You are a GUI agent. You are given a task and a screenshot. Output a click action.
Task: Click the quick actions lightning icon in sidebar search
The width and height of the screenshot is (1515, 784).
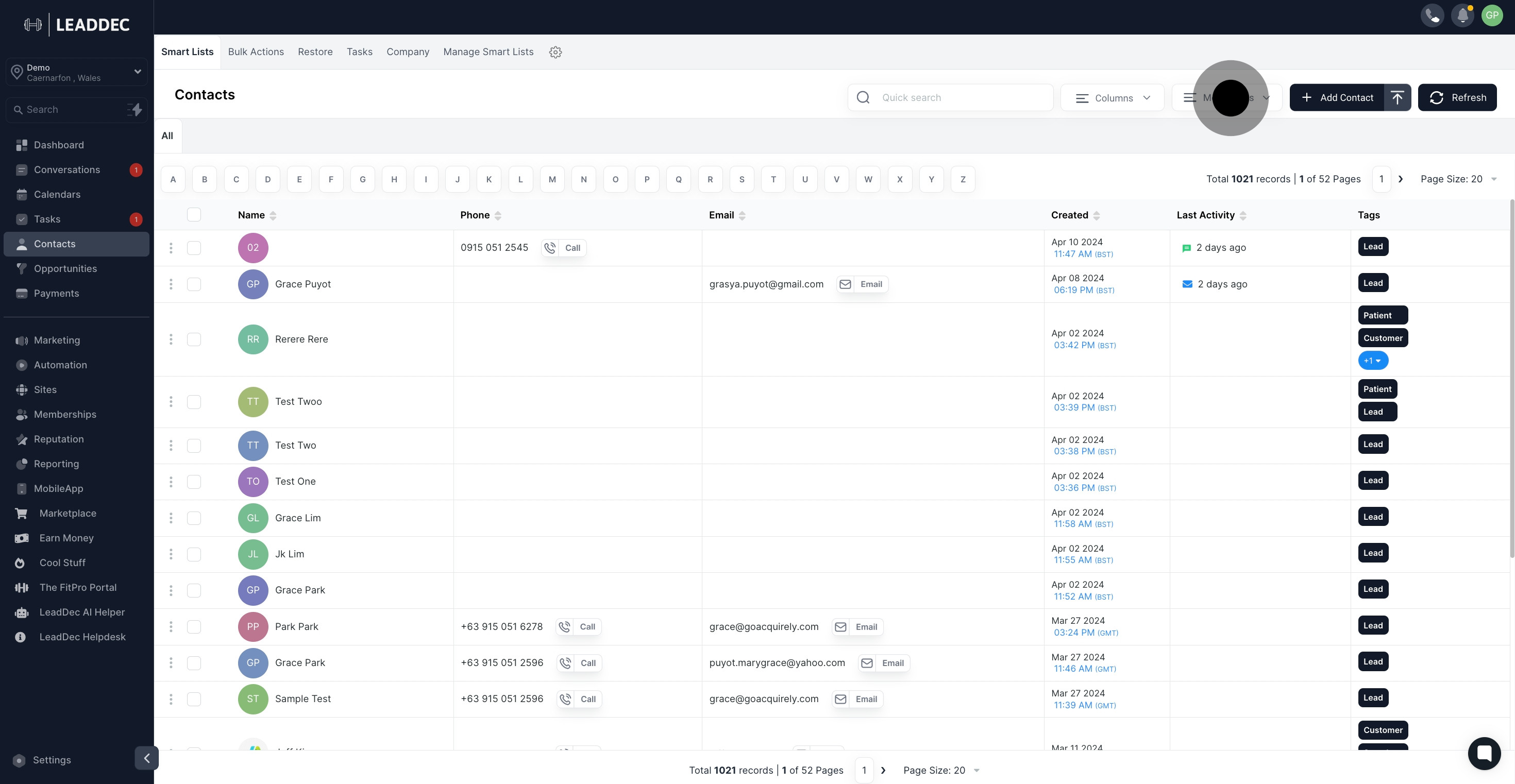[x=135, y=110]
